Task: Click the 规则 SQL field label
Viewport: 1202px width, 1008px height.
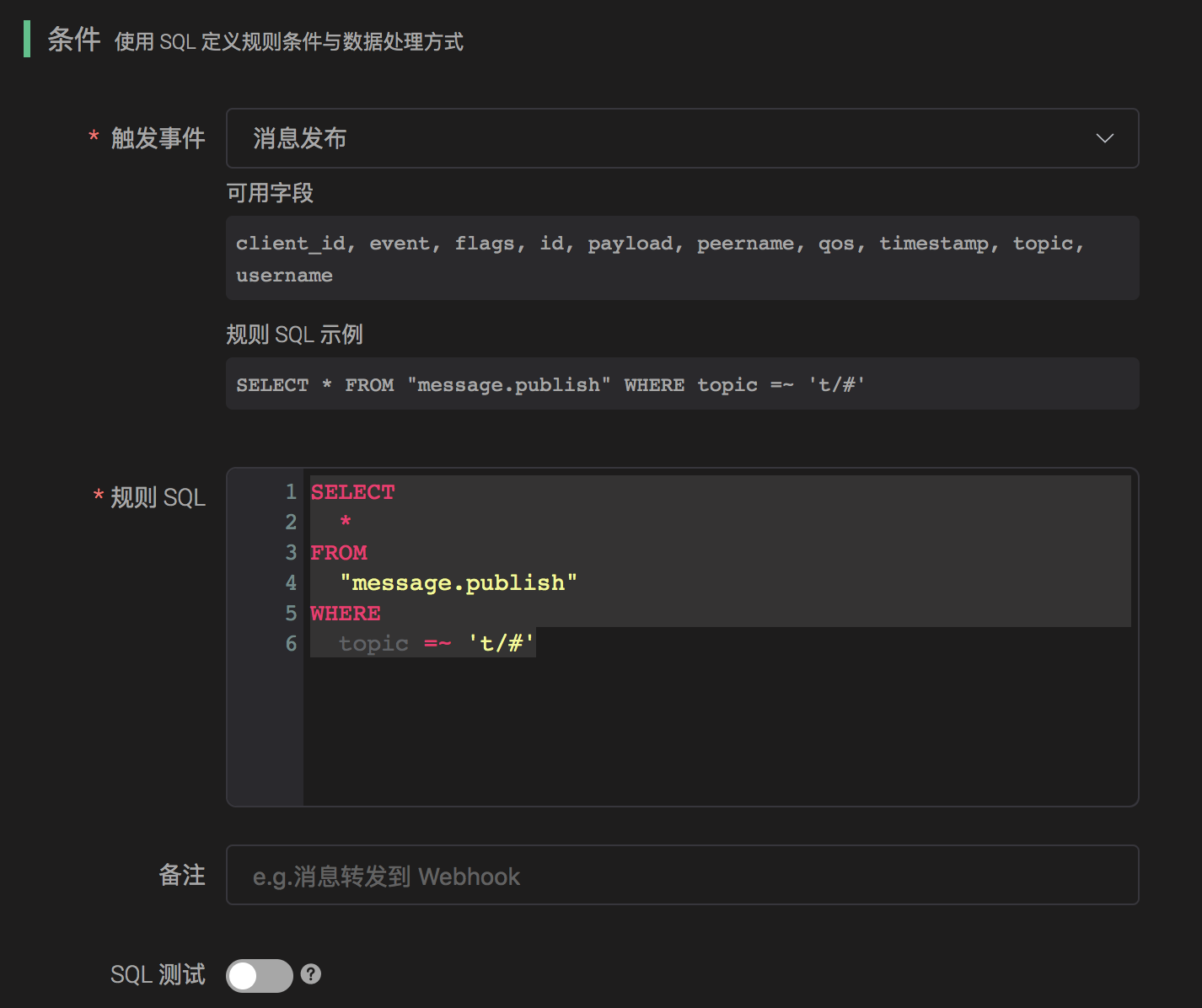Action: pos(158,497)
